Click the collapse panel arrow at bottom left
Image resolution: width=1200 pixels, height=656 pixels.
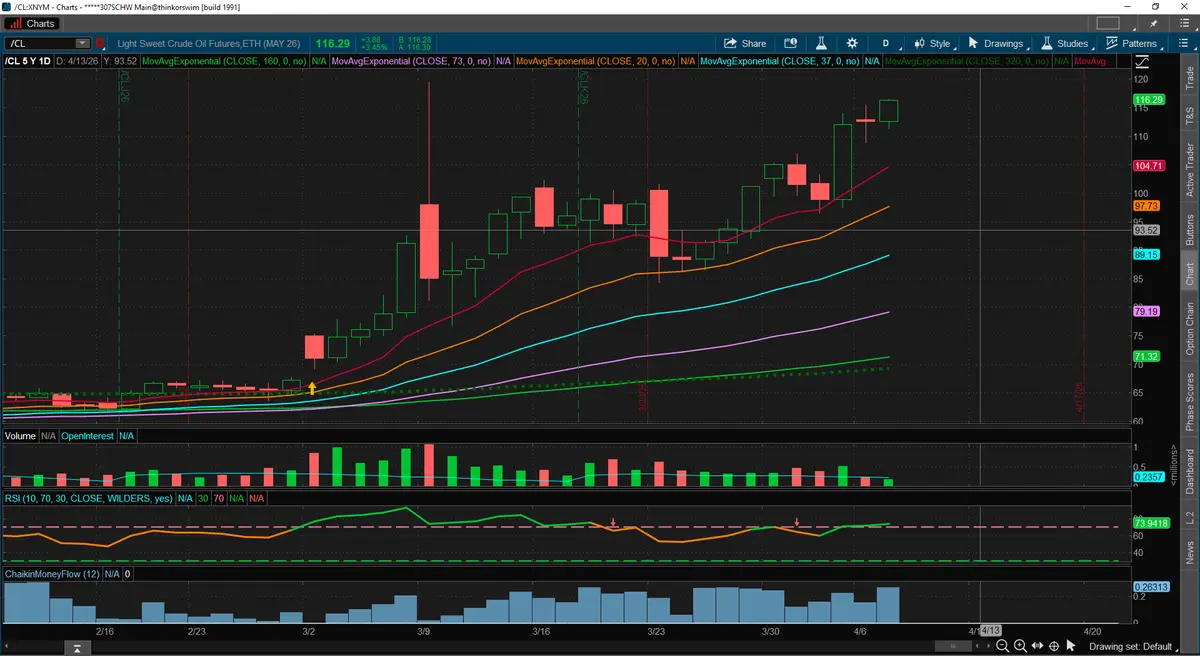tap(76, 649)
